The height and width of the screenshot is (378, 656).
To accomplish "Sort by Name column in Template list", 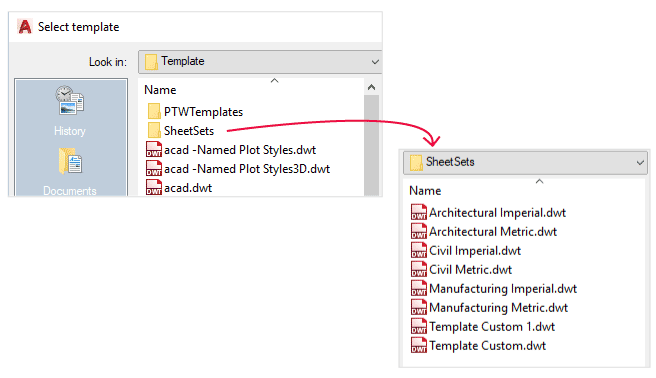I will (160, 90).
